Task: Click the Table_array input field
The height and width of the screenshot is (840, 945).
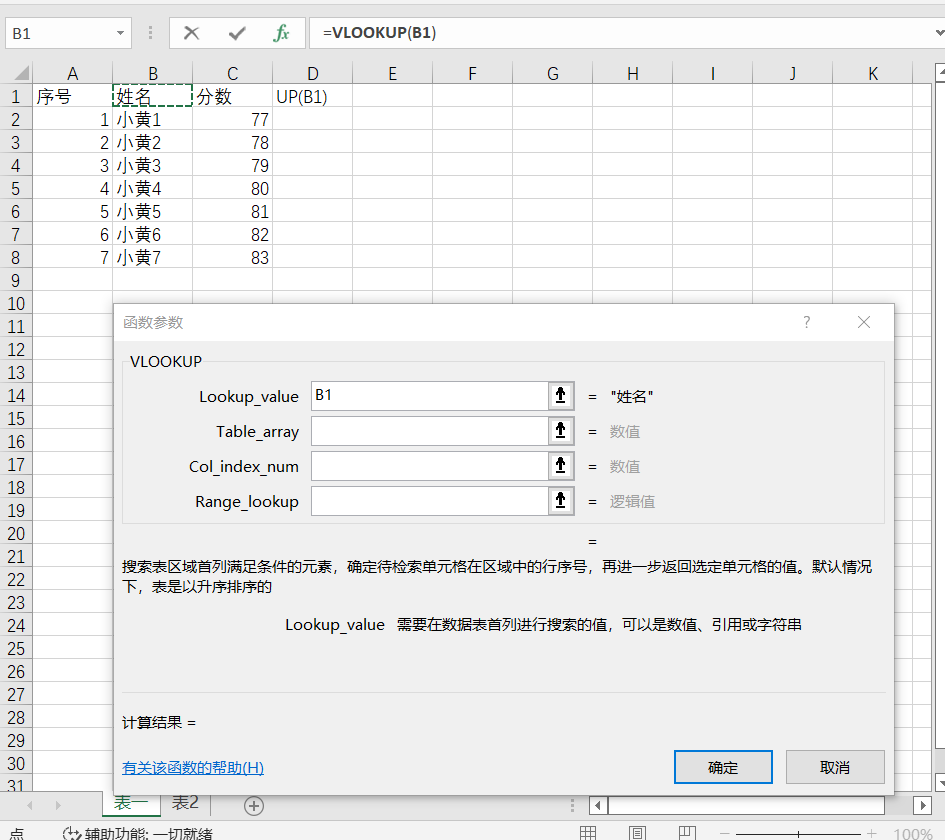Action: click(430, 431)
